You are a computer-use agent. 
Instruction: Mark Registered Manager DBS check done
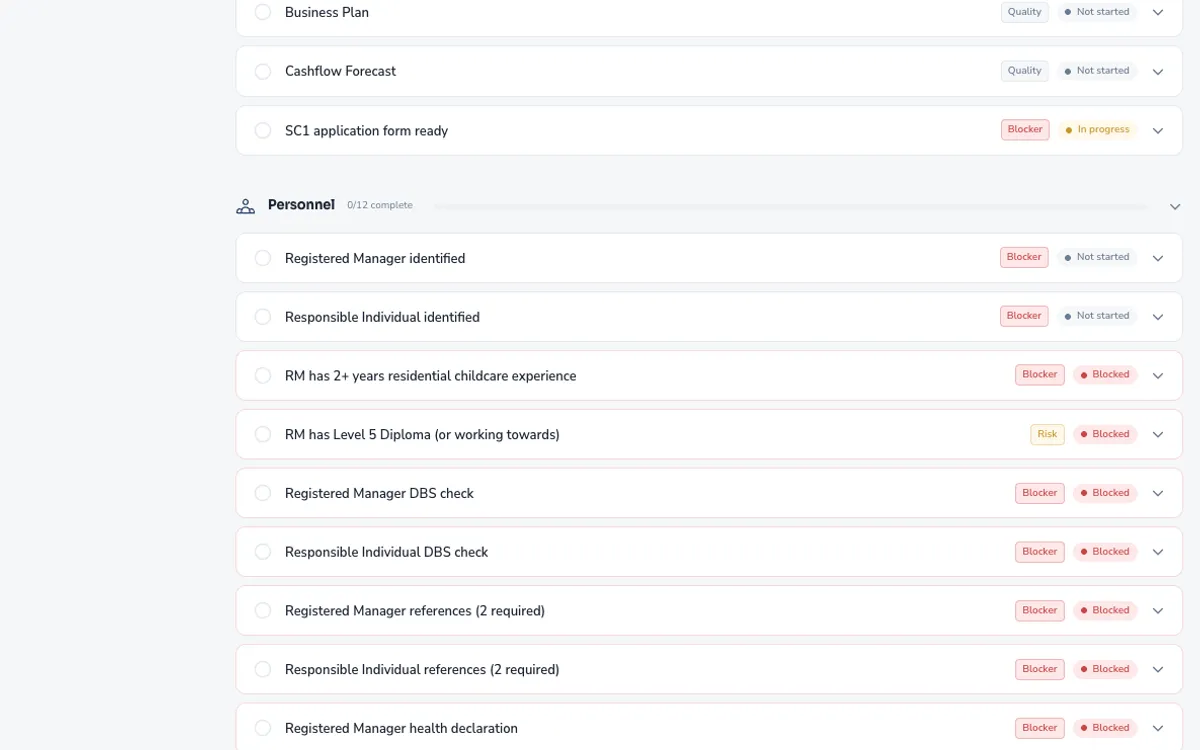(x=262, y=492)
